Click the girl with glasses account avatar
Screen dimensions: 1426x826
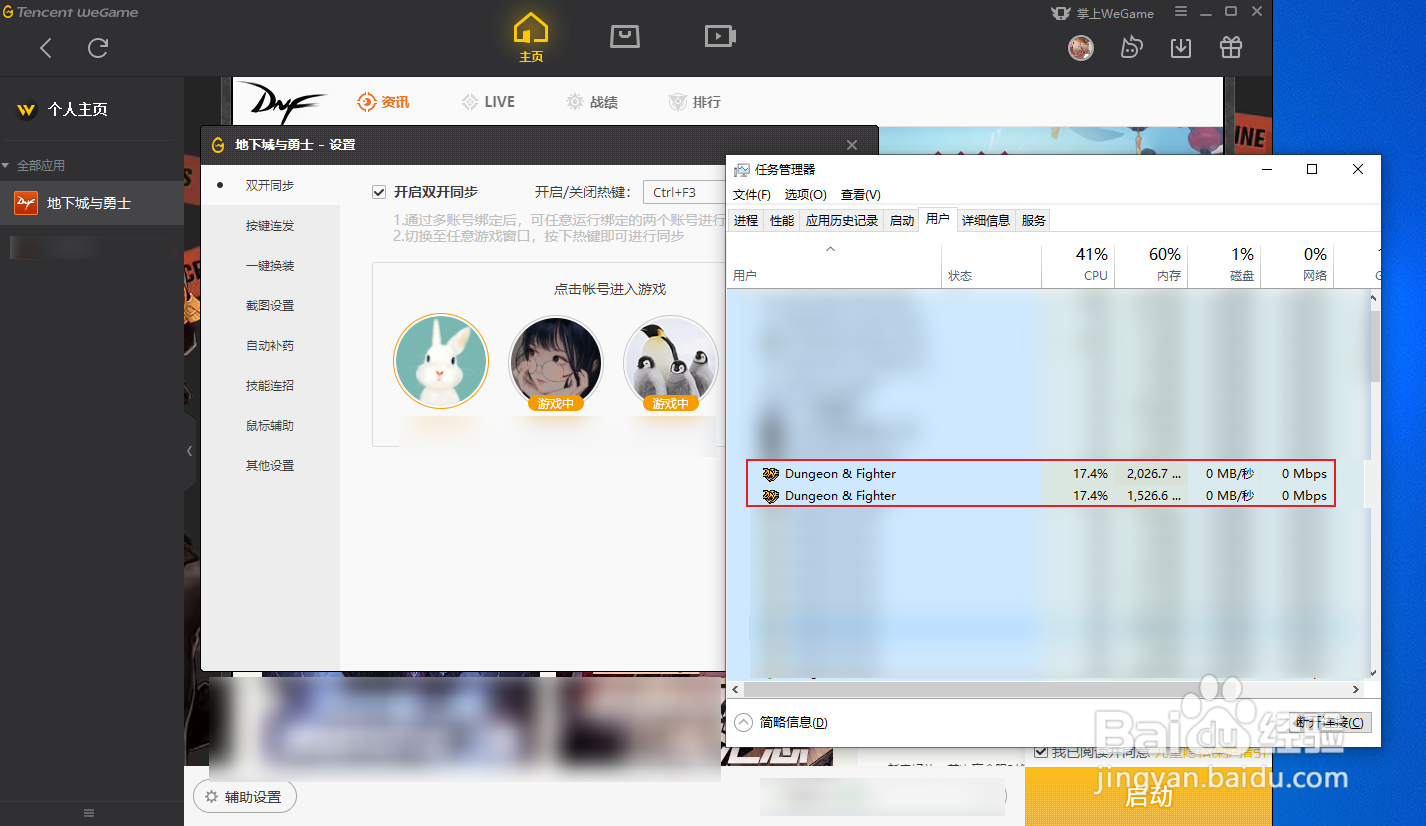coord(556,363)
